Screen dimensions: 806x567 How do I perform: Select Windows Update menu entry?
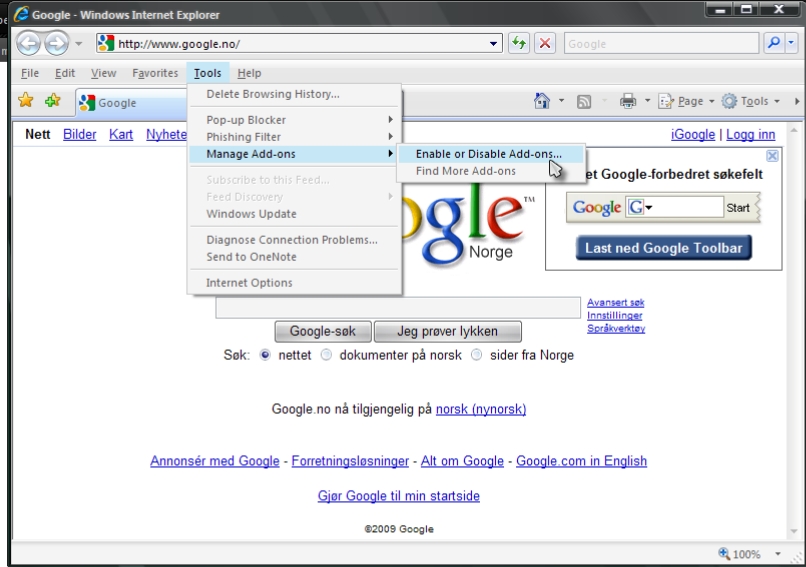coord(294,214)
